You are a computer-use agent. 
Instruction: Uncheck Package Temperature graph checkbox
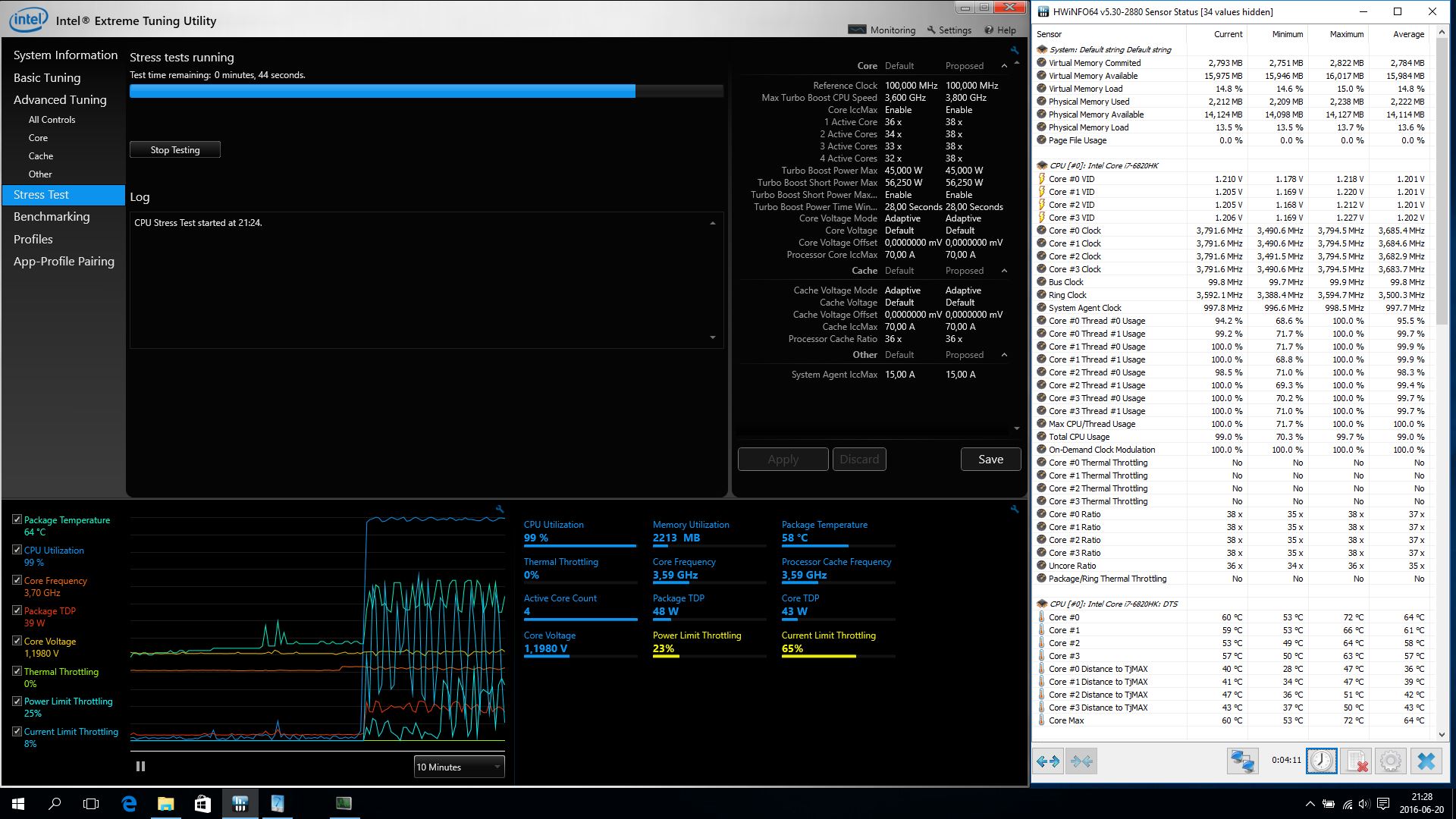[x=17, y=519]
